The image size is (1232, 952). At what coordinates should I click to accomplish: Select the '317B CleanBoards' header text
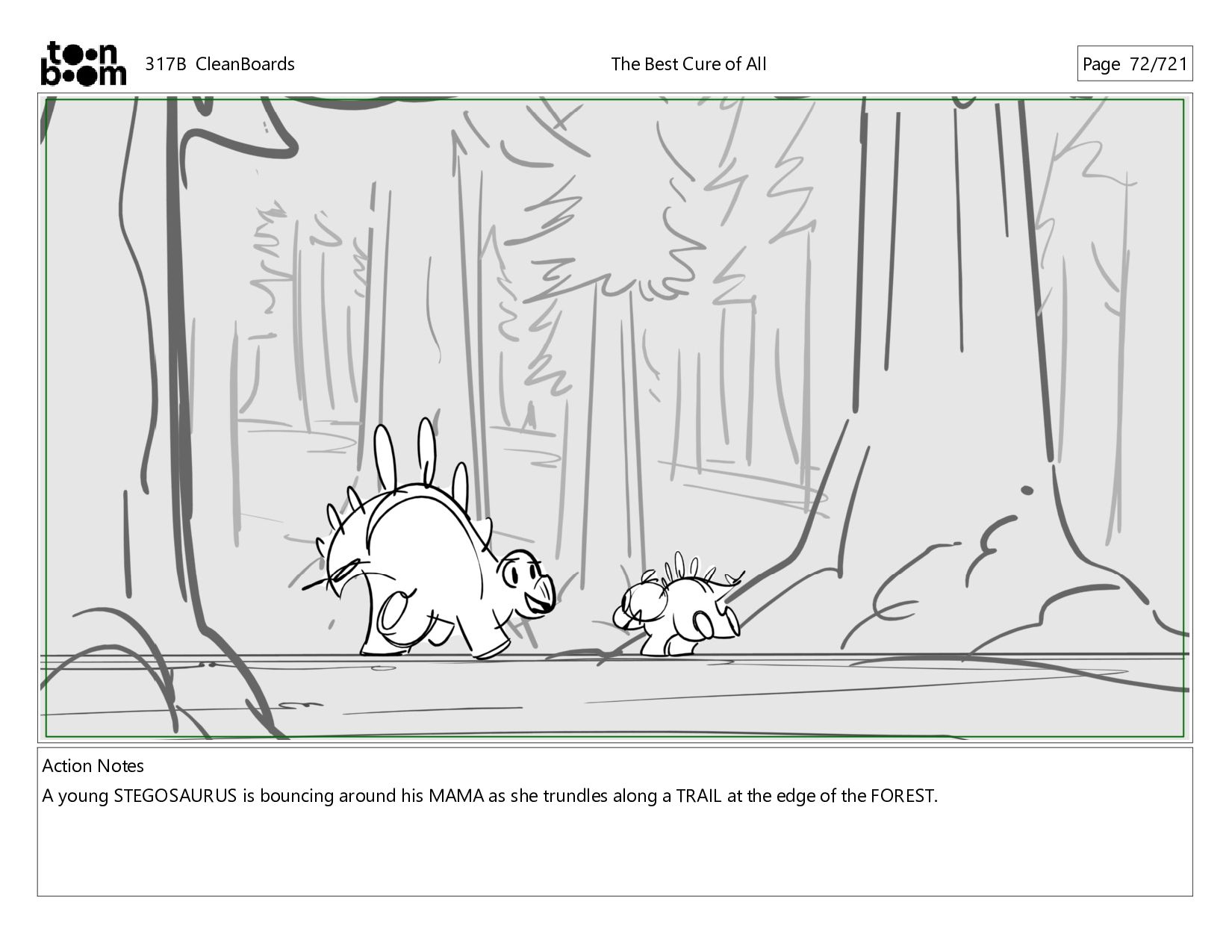220,64
